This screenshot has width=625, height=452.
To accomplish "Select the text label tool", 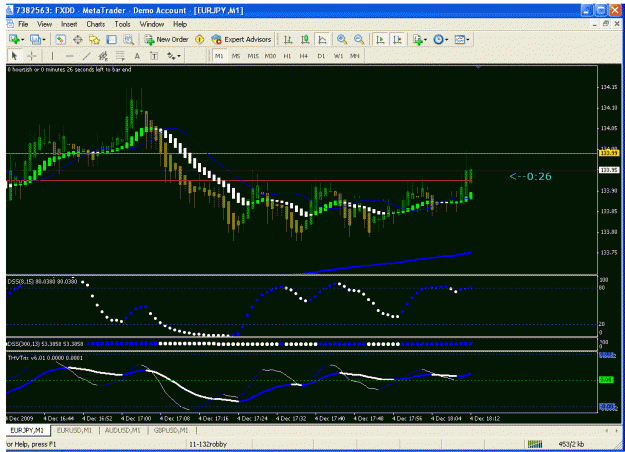I will point(154,56).
